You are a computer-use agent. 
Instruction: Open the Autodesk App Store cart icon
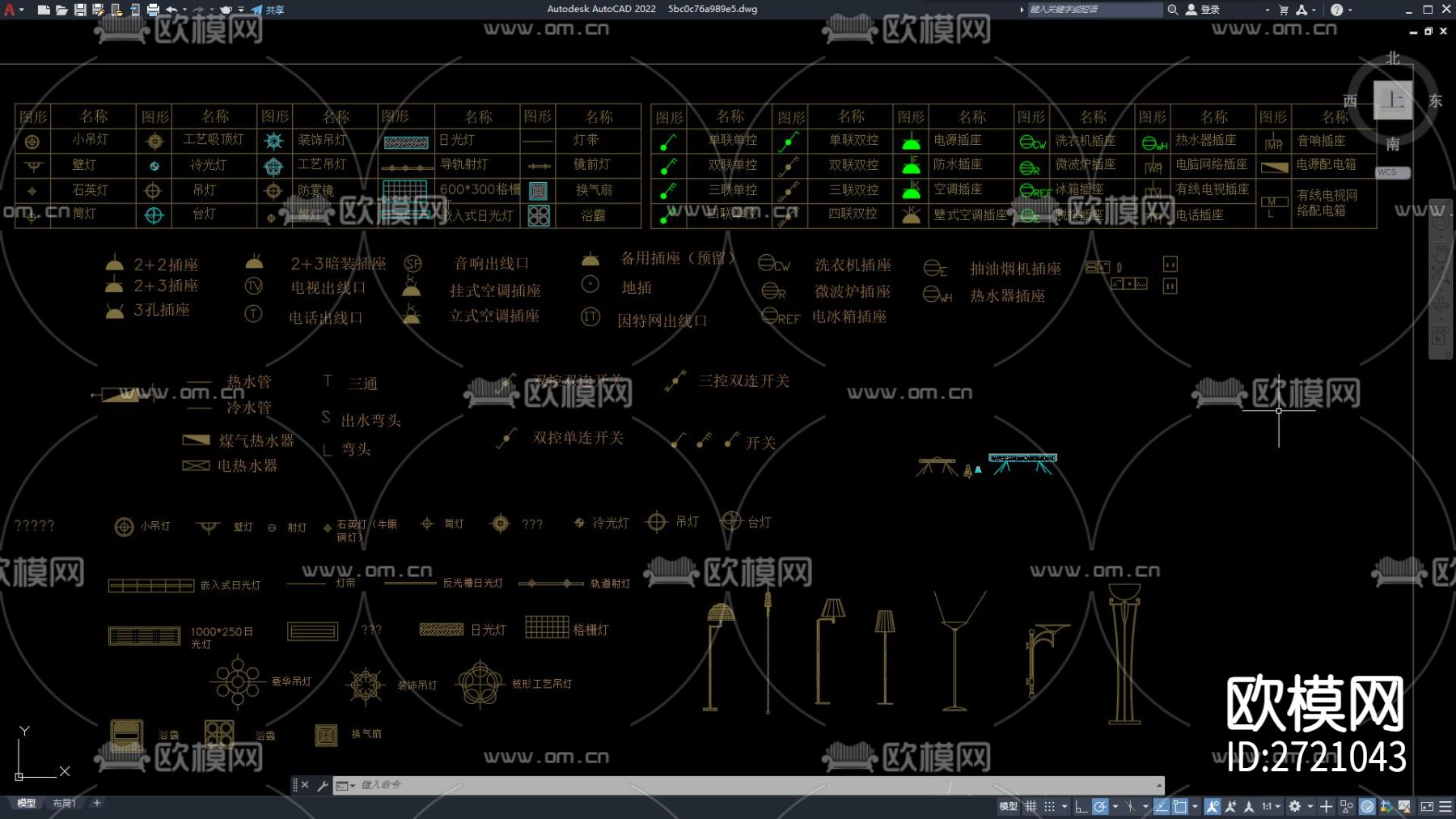1284,10
